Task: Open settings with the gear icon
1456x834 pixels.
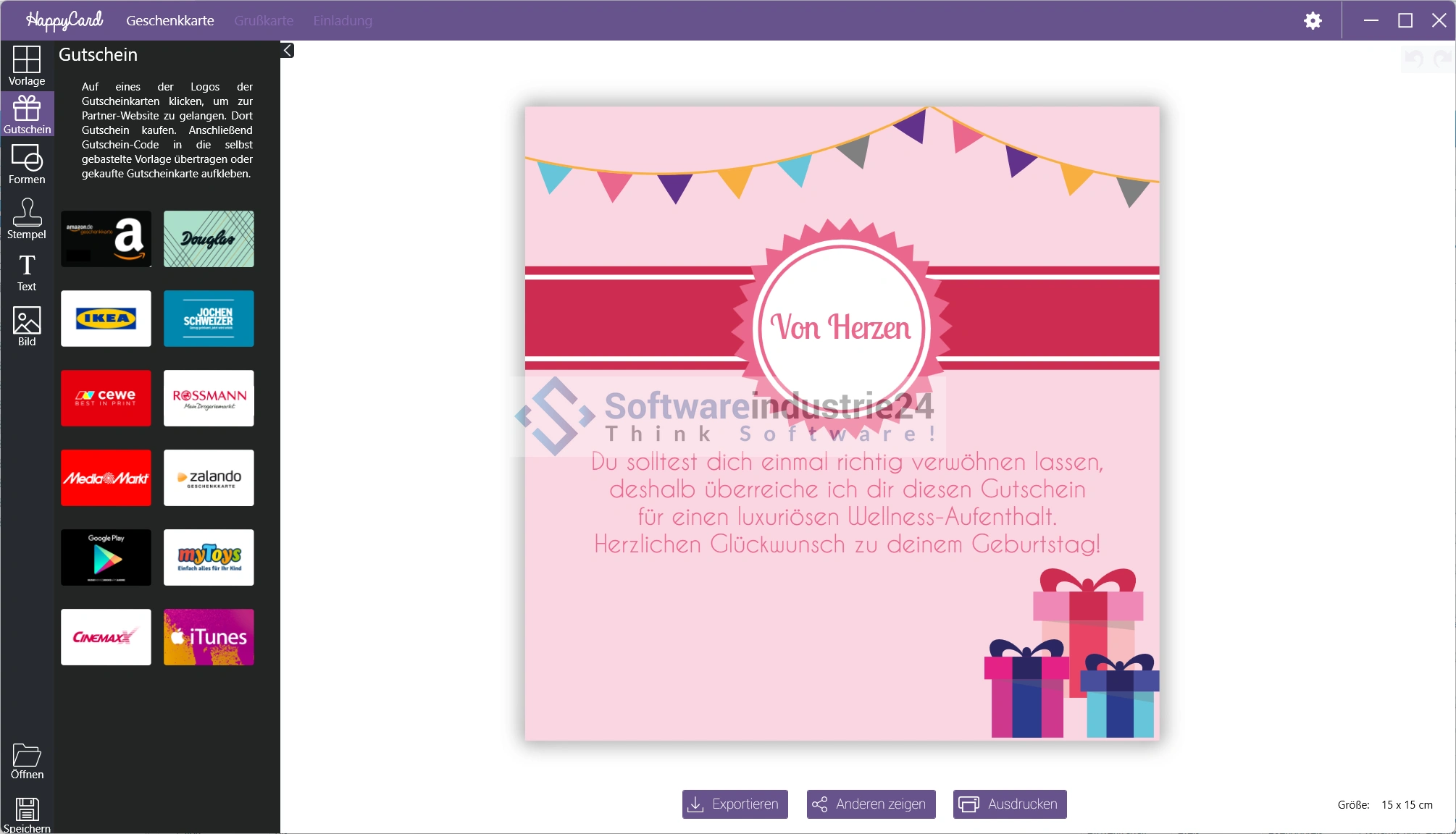Action: click(x=1313, y=20)
